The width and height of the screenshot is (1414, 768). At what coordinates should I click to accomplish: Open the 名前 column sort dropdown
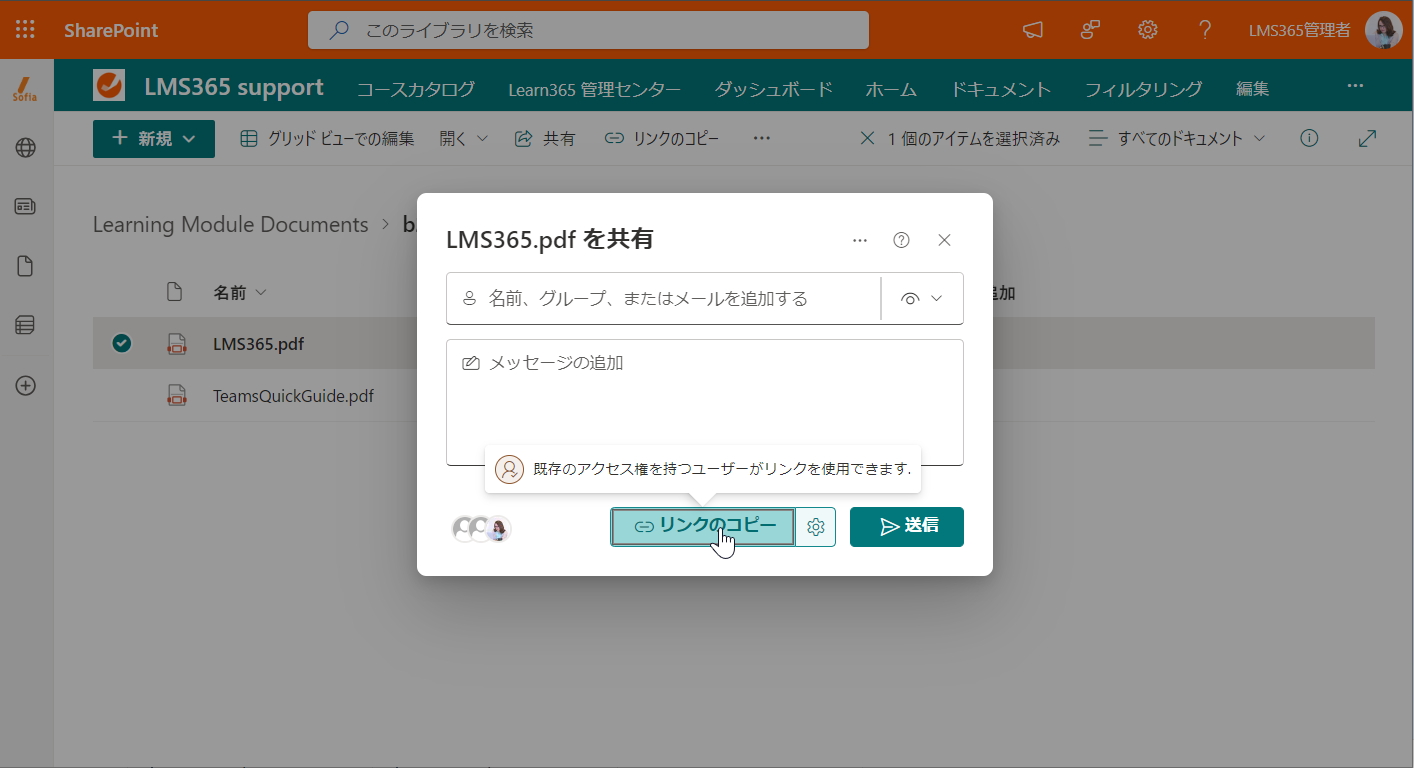(x=240, y=293)
